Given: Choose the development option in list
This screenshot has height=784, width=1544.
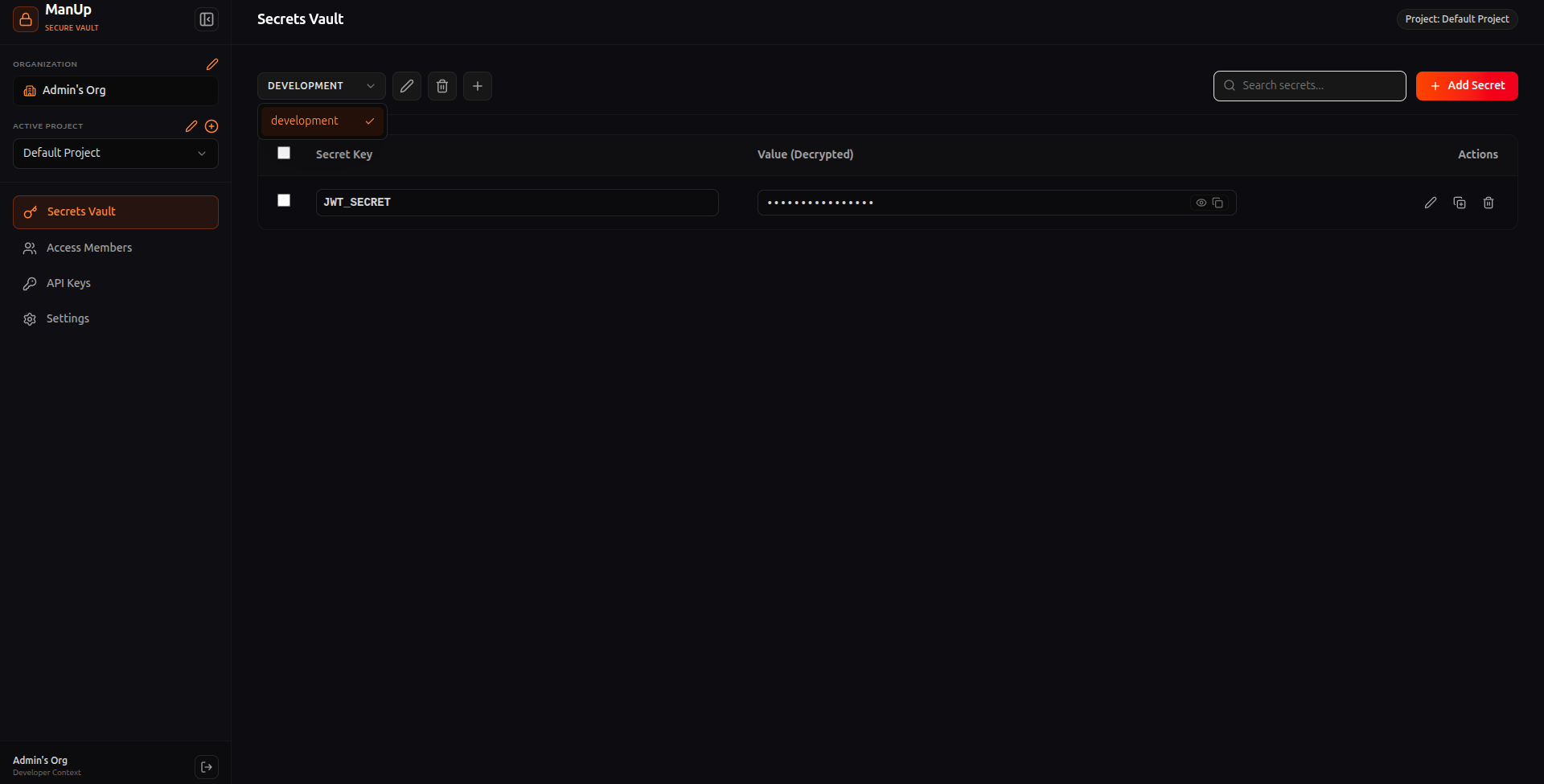Looking at the screenshot, I should (322, 121).
